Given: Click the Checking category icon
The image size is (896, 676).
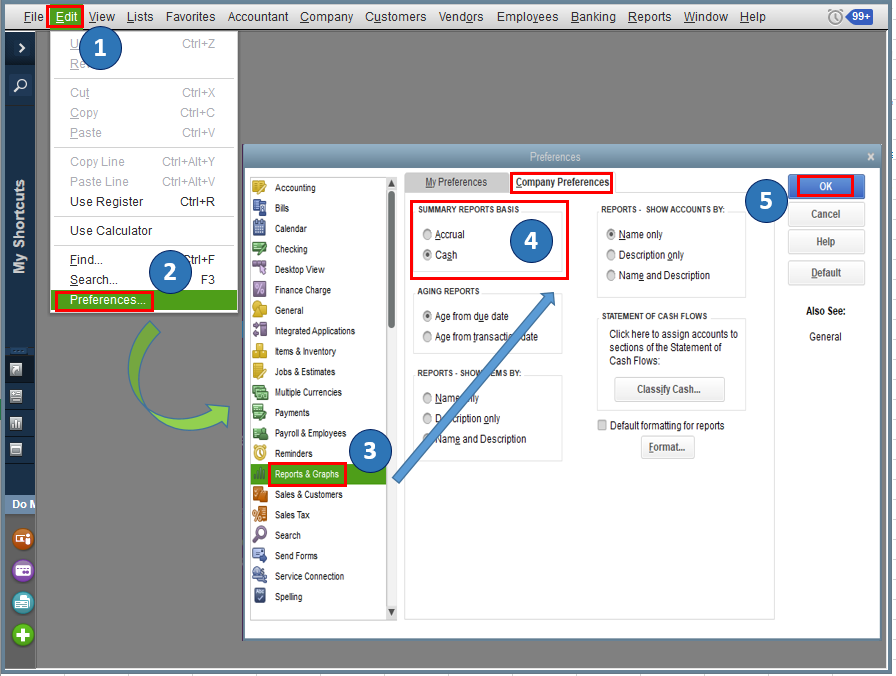Looking at the screenshot, I should 259,249.
